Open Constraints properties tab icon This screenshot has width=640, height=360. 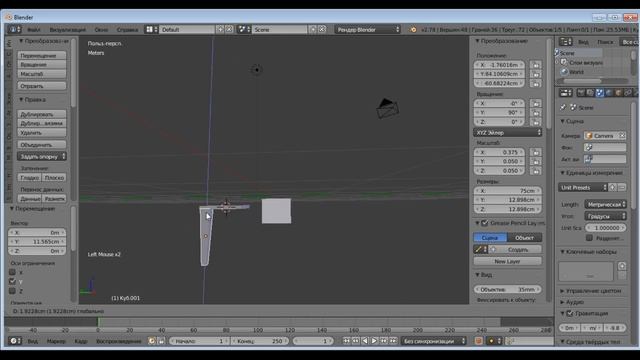coord(628,93)
